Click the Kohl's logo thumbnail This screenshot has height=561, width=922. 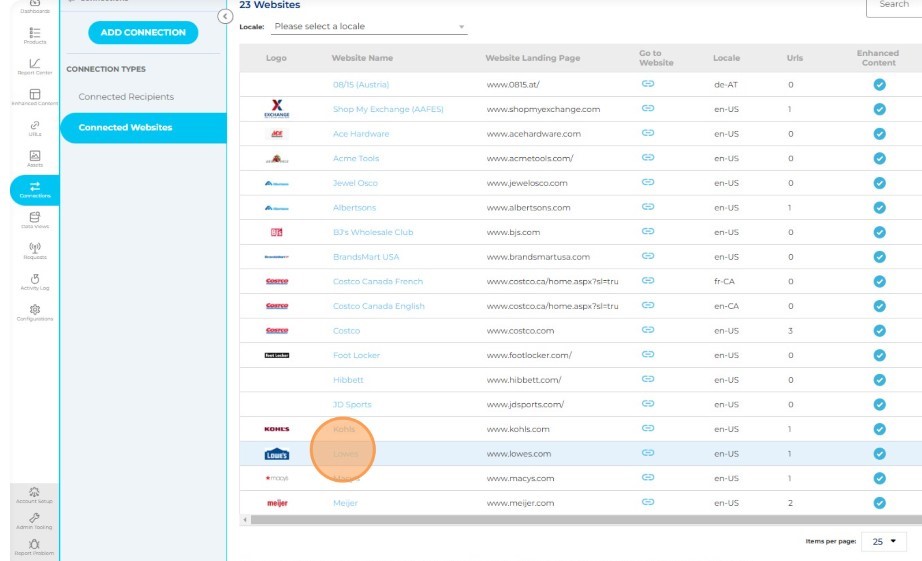pos(276,429)
